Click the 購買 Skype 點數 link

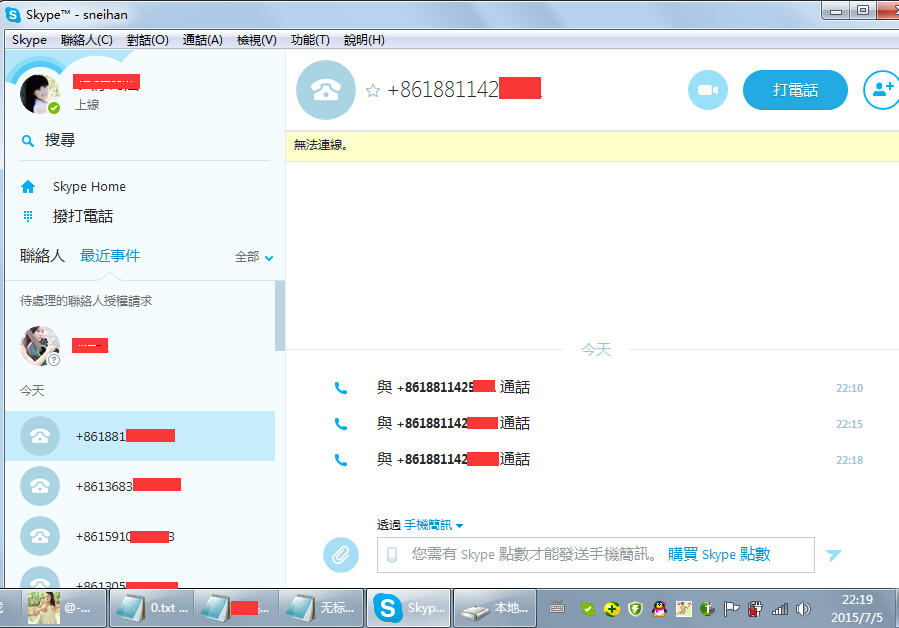(719, 555)
